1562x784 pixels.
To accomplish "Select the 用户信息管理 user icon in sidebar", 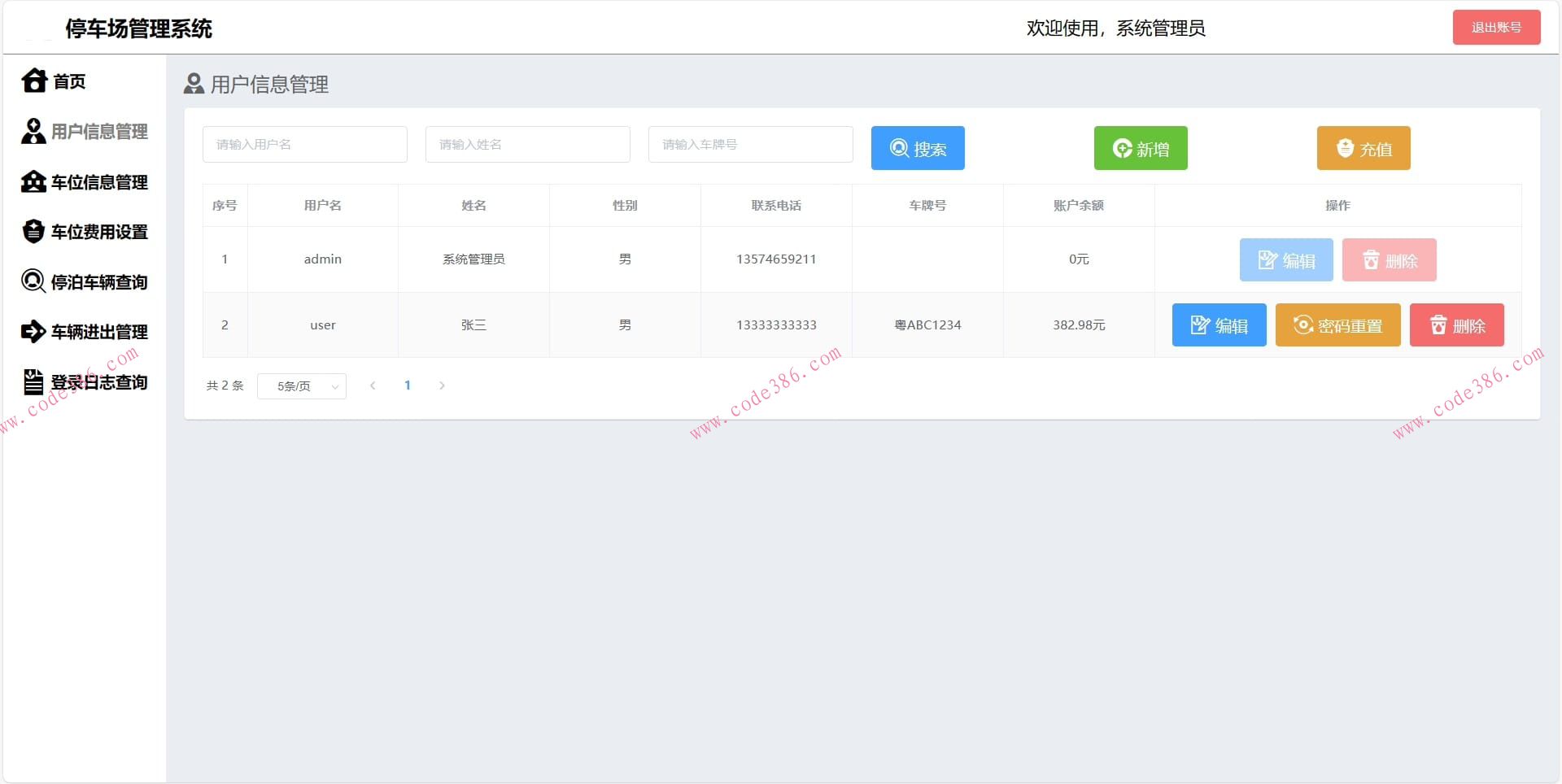I will [x=33, y=131].
